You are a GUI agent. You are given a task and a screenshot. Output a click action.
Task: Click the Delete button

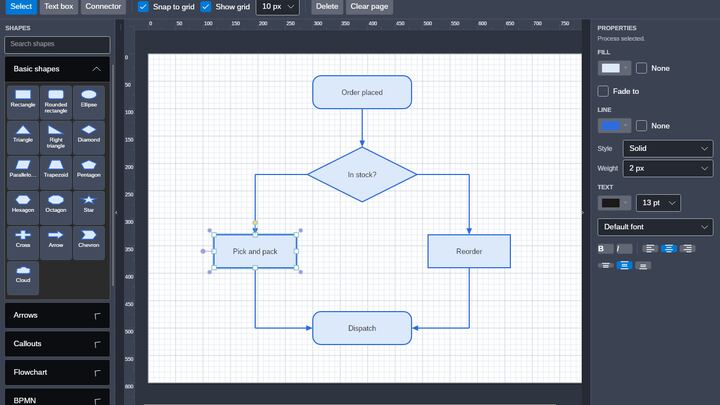[327, 6]
